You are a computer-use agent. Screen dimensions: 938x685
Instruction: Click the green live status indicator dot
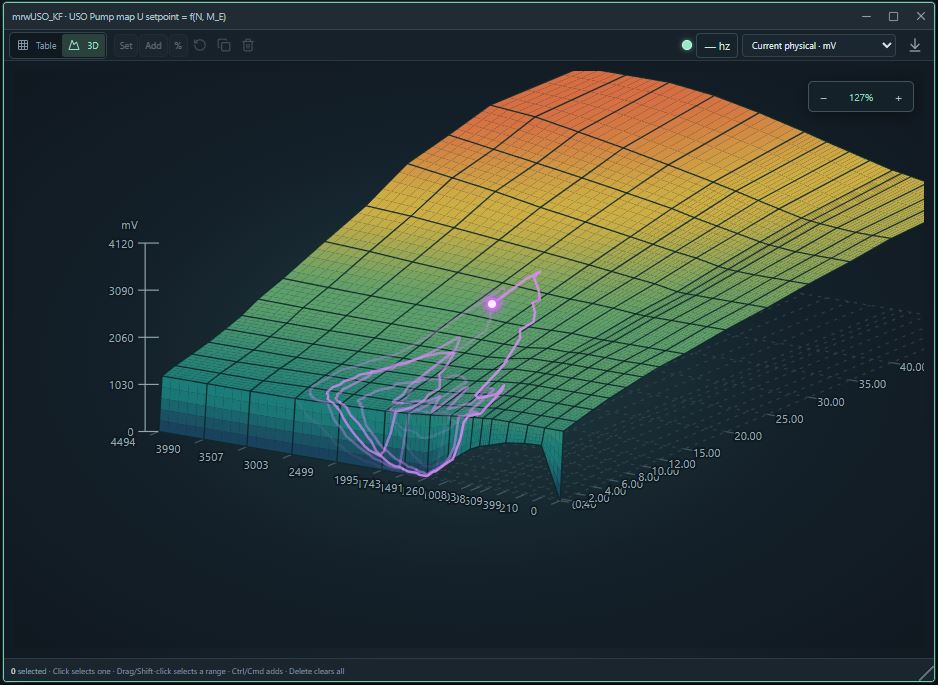(x=687, y=45)
